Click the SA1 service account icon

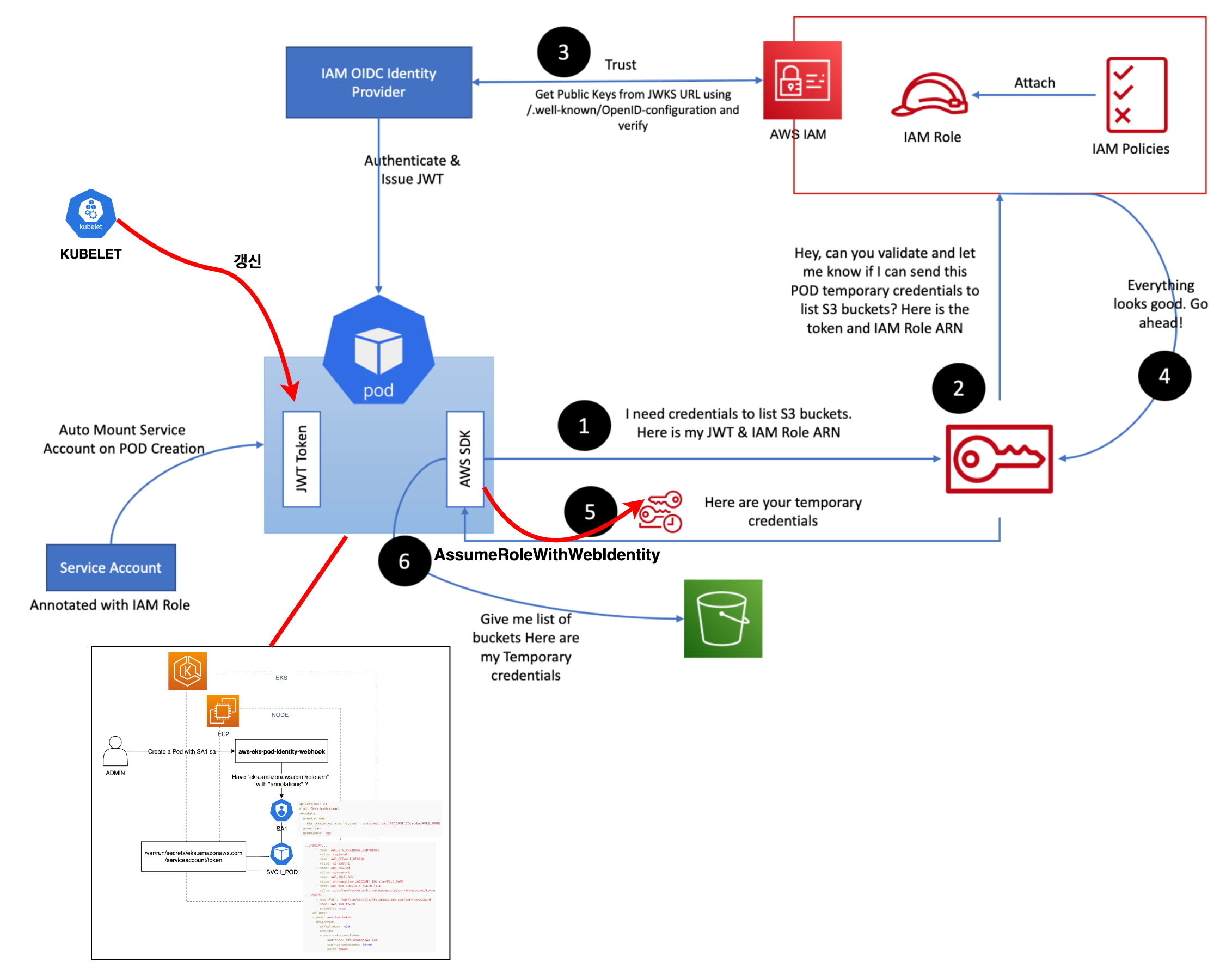(x=281, y=811)
